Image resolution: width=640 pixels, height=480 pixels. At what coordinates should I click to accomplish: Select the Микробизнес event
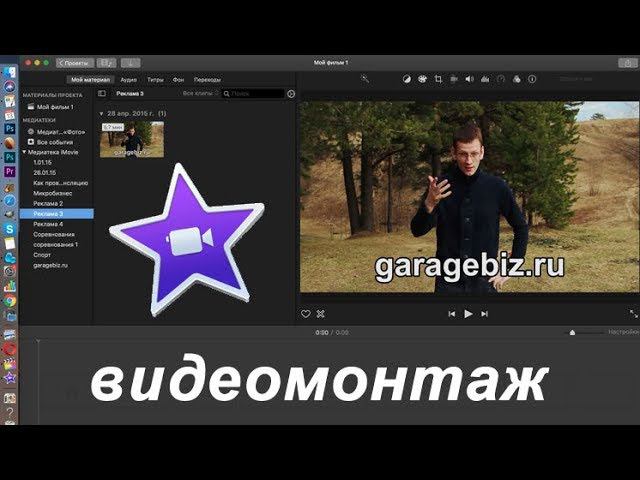[x=53, y=193]
